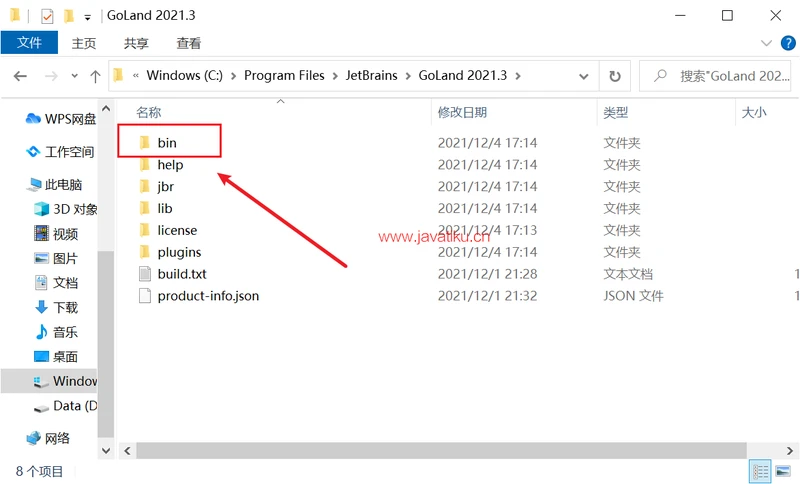Click the properties icon in quick access toolbar
800x484 pixels.
47,16
